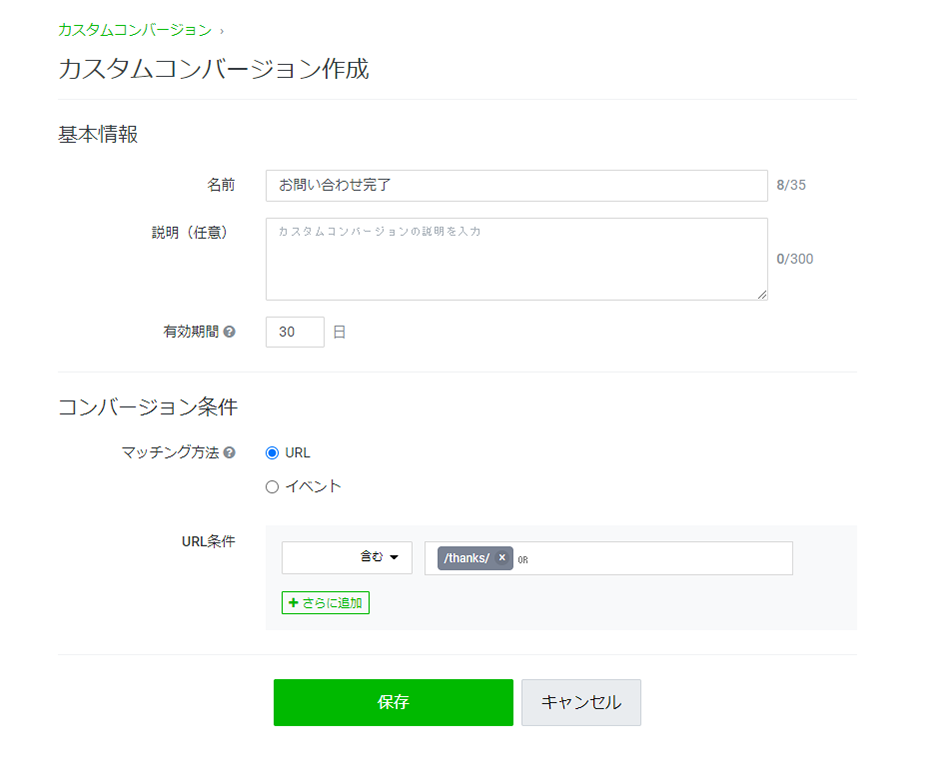Click the dropdown caret next to 含む
The height and width of the screenshot is (758, 930).
tap(394, 557)
